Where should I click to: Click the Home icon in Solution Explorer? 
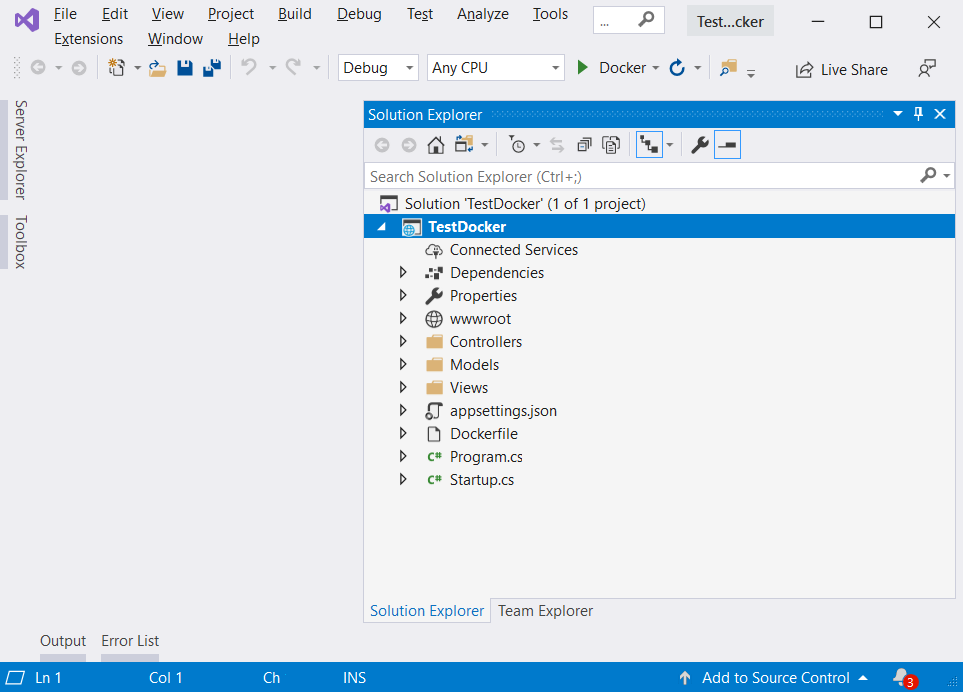pos(435,144)
